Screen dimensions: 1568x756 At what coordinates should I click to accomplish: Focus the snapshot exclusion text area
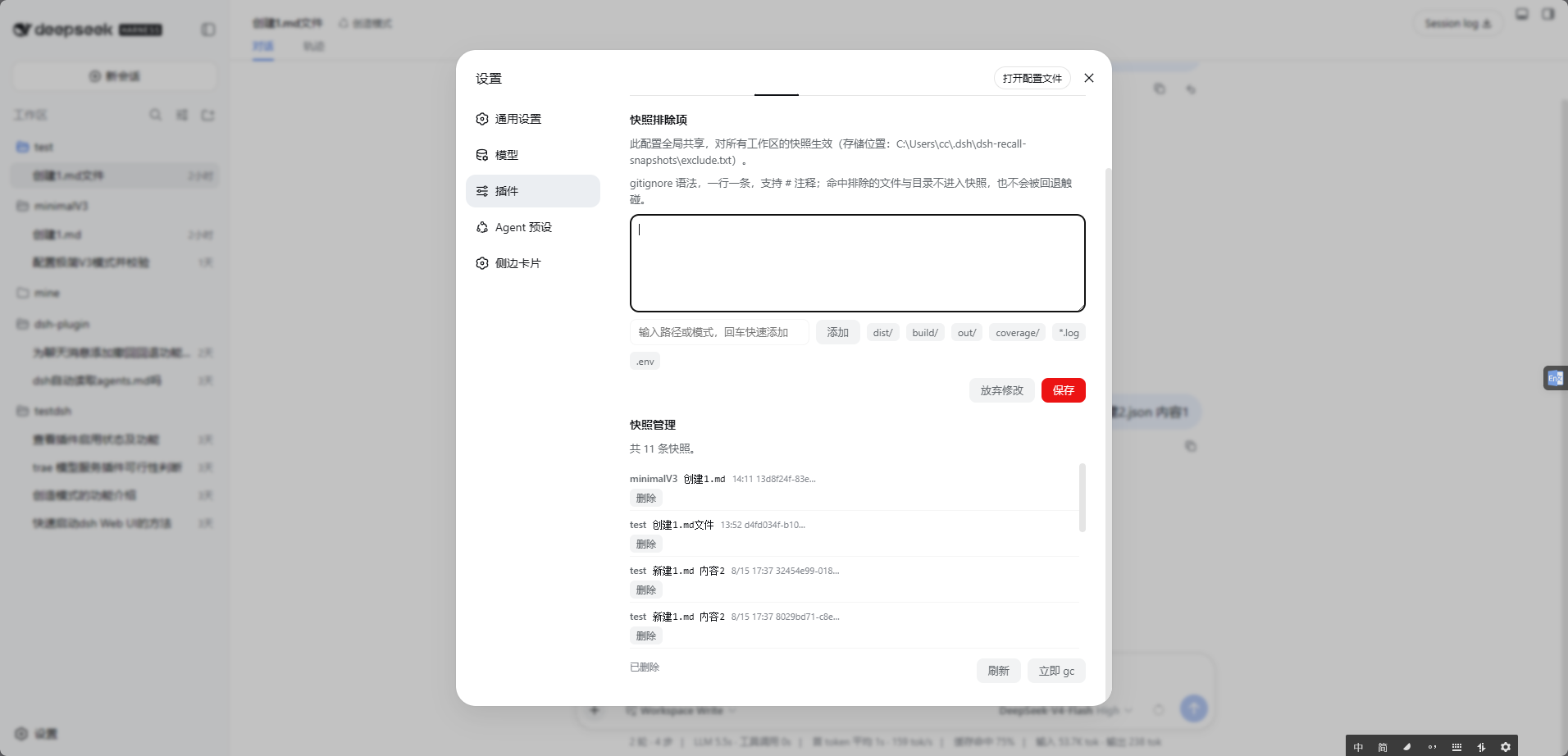pyautogui.click(x=857, y=263)
